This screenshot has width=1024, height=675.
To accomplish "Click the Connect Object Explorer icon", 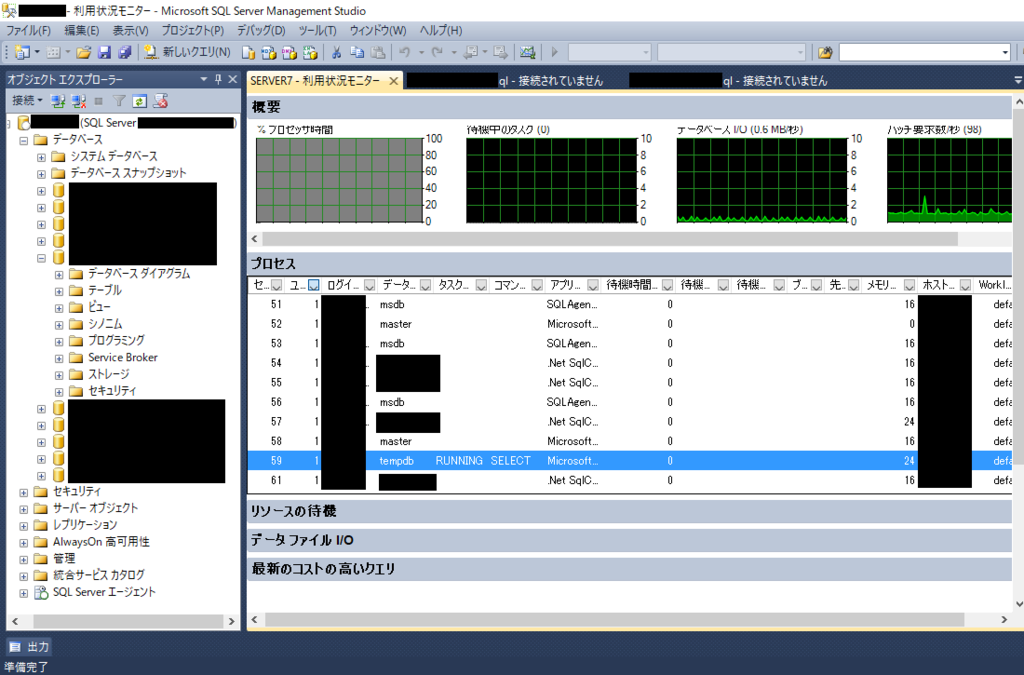I will tap(58, 101).
